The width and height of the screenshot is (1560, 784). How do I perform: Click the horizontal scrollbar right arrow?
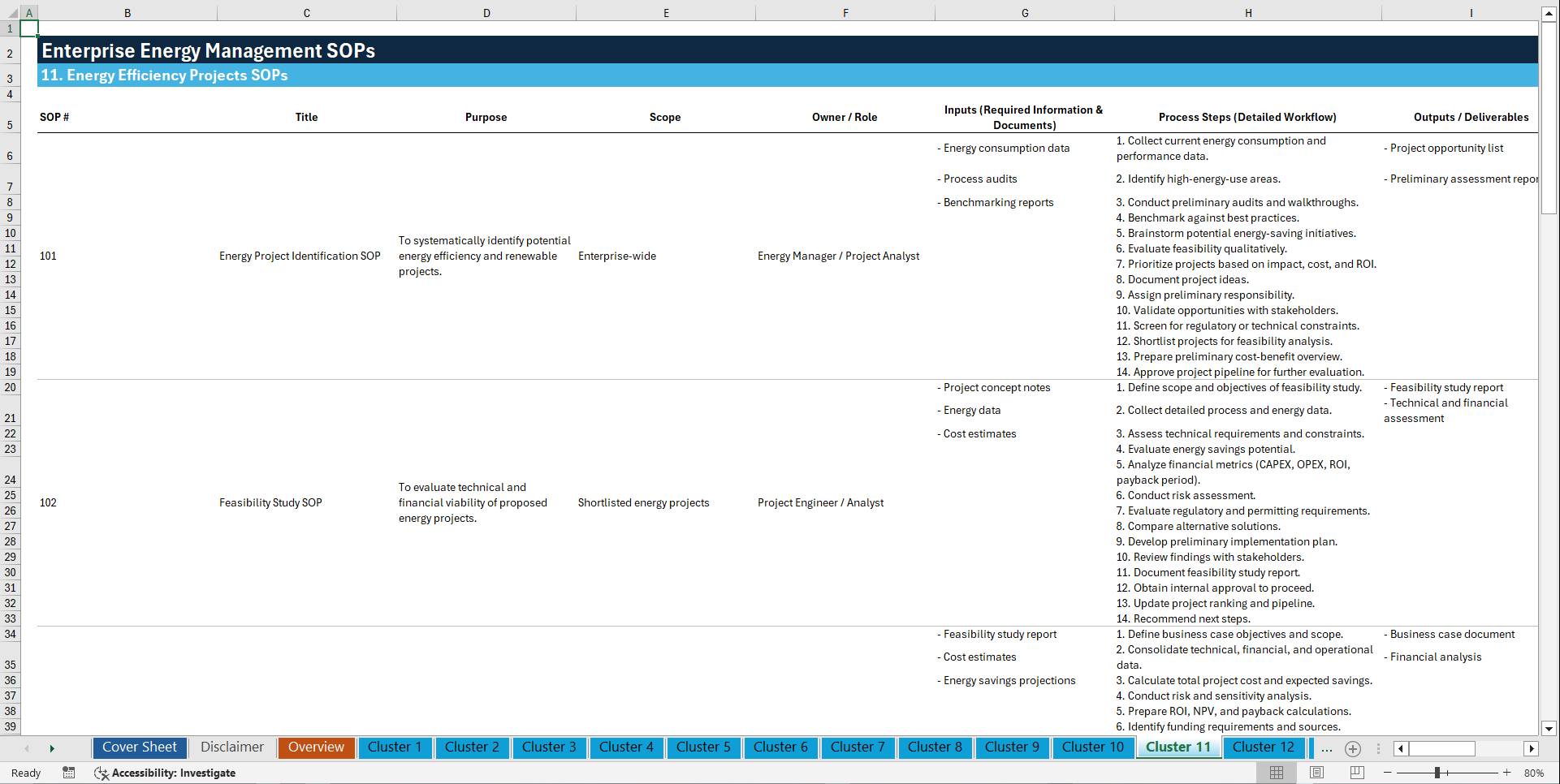coord(1532,748)
